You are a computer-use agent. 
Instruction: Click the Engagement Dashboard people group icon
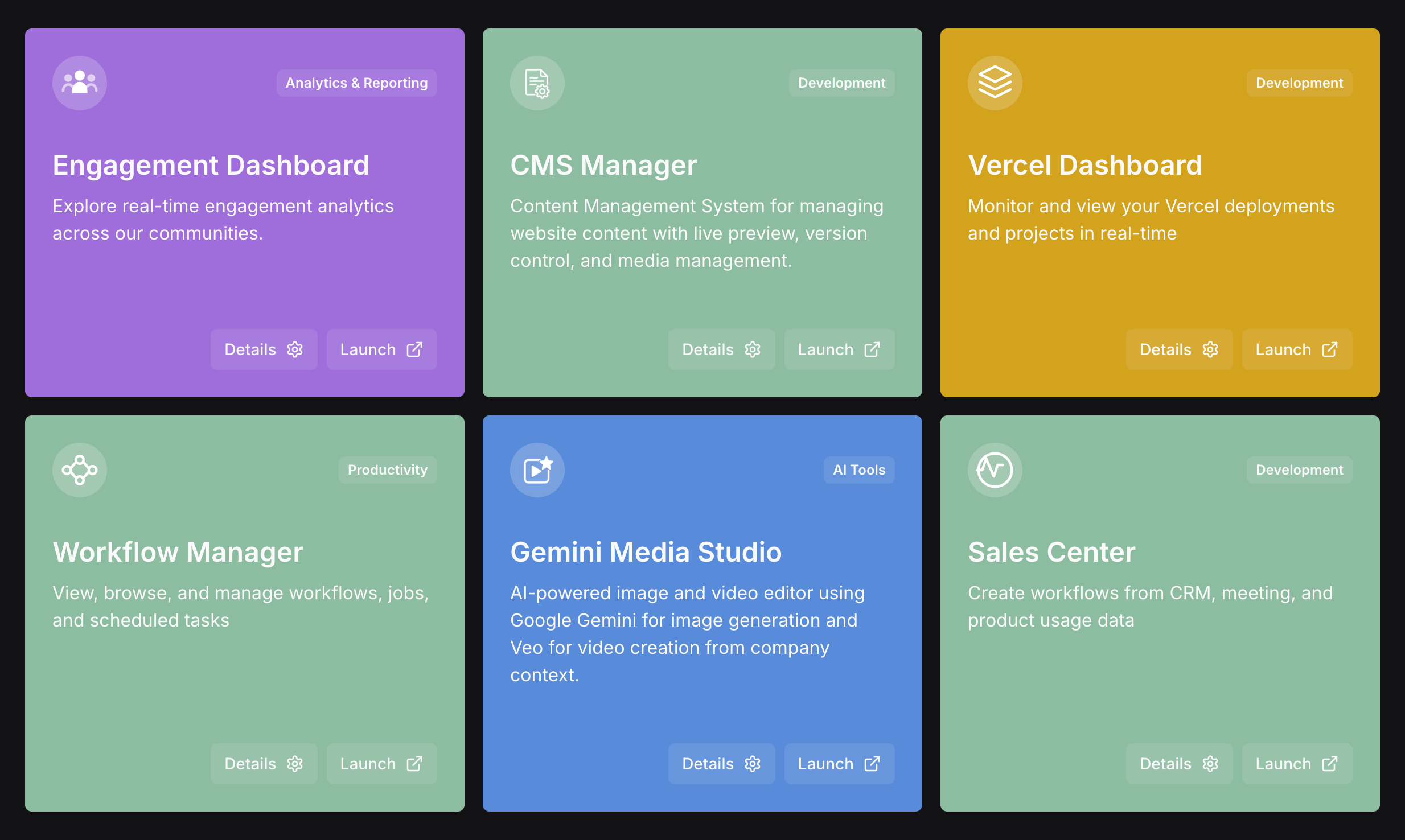80,83
